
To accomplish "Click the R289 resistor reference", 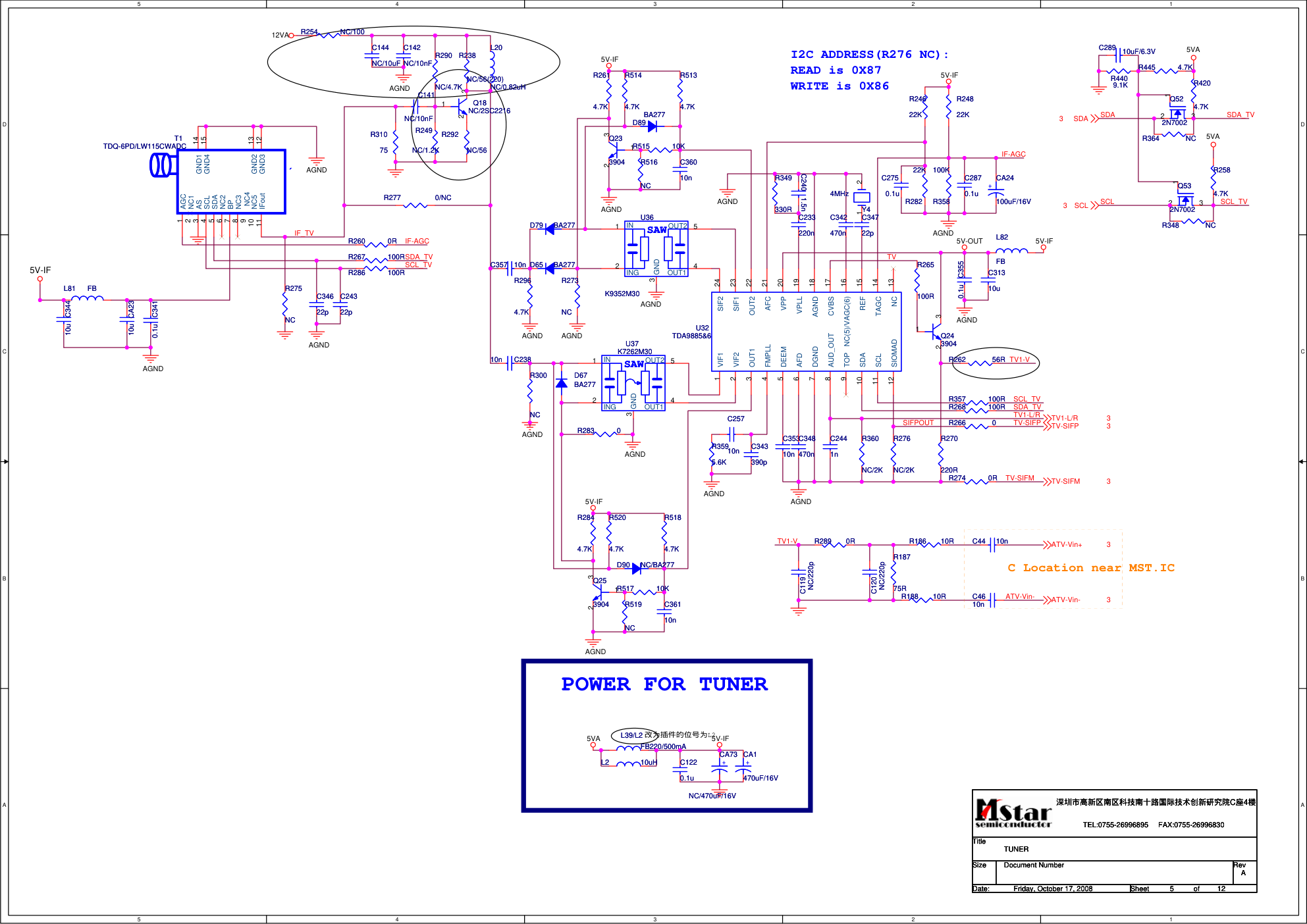I will [822, 541].
